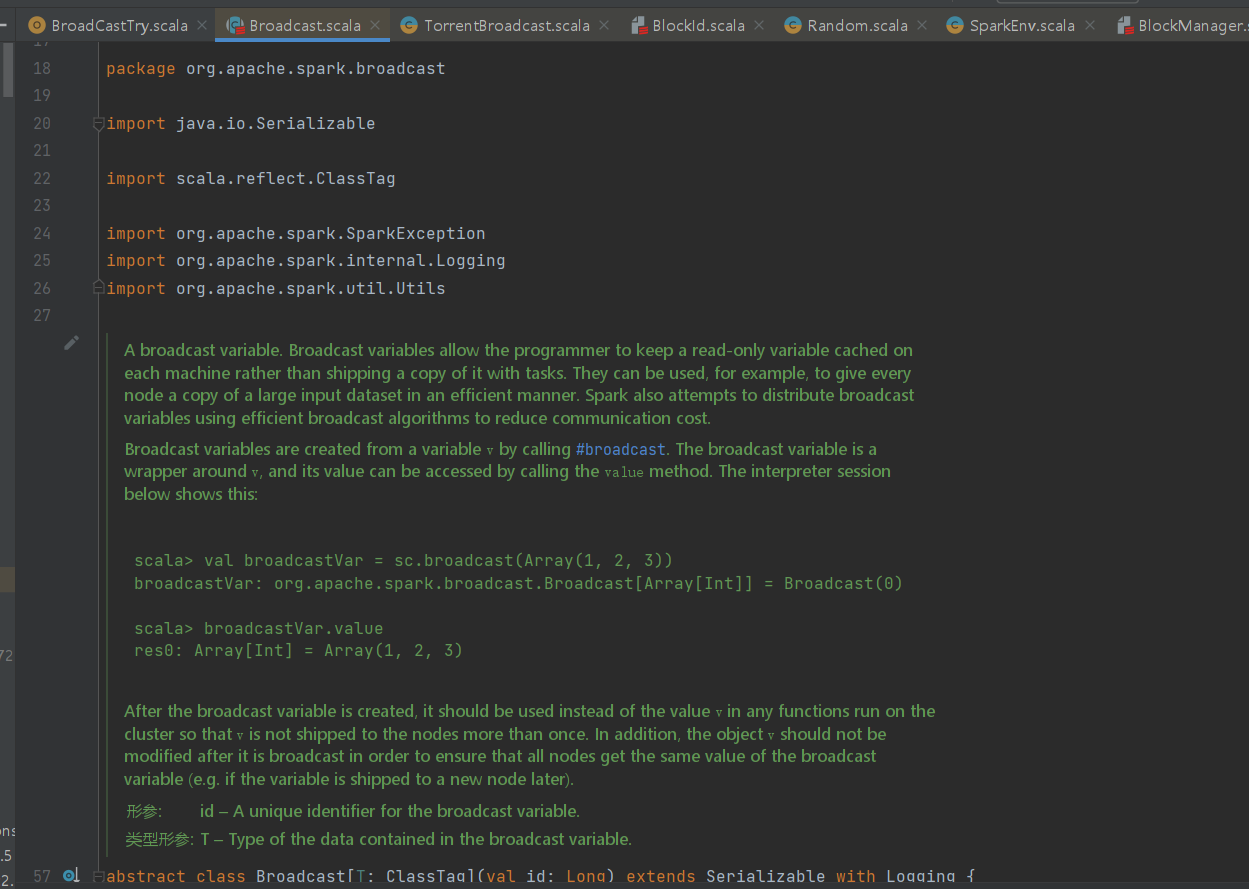Click the 'broadcastVar.value' example line
The height and width of the screenshot is (889, 1249).
(x=259, y=629)
